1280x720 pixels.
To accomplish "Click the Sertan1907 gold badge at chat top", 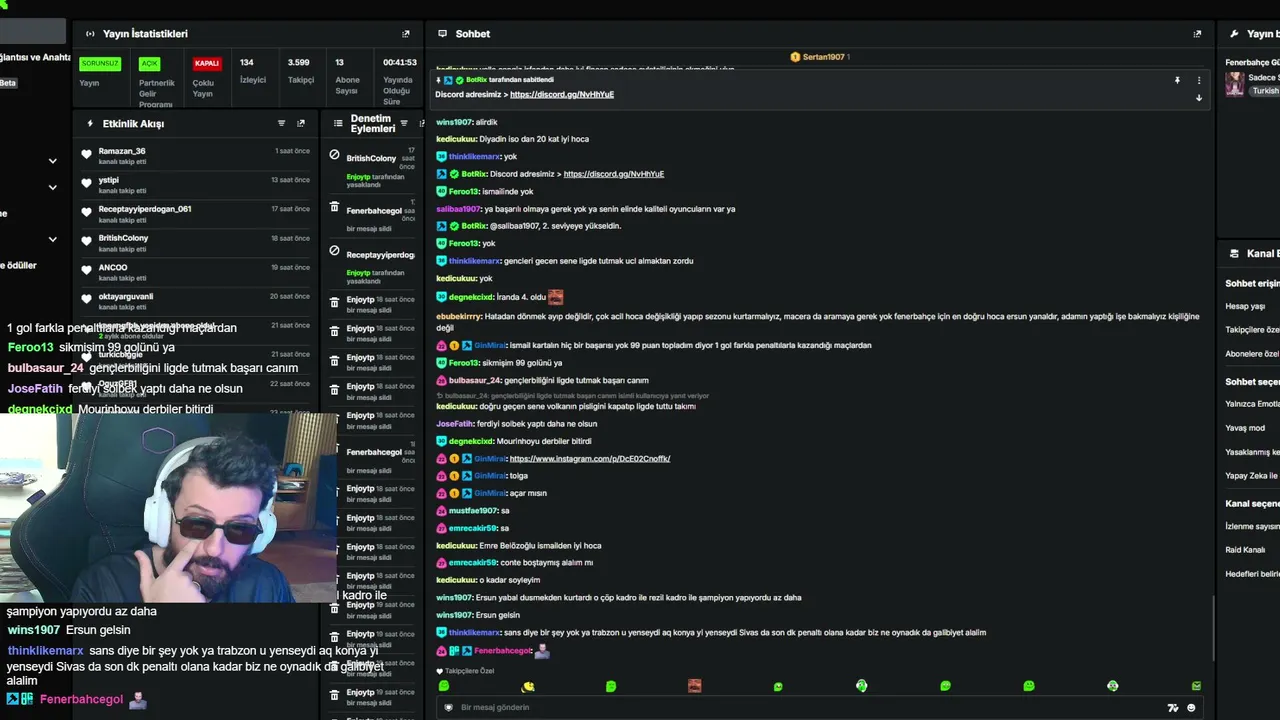I will pos(795,57).
